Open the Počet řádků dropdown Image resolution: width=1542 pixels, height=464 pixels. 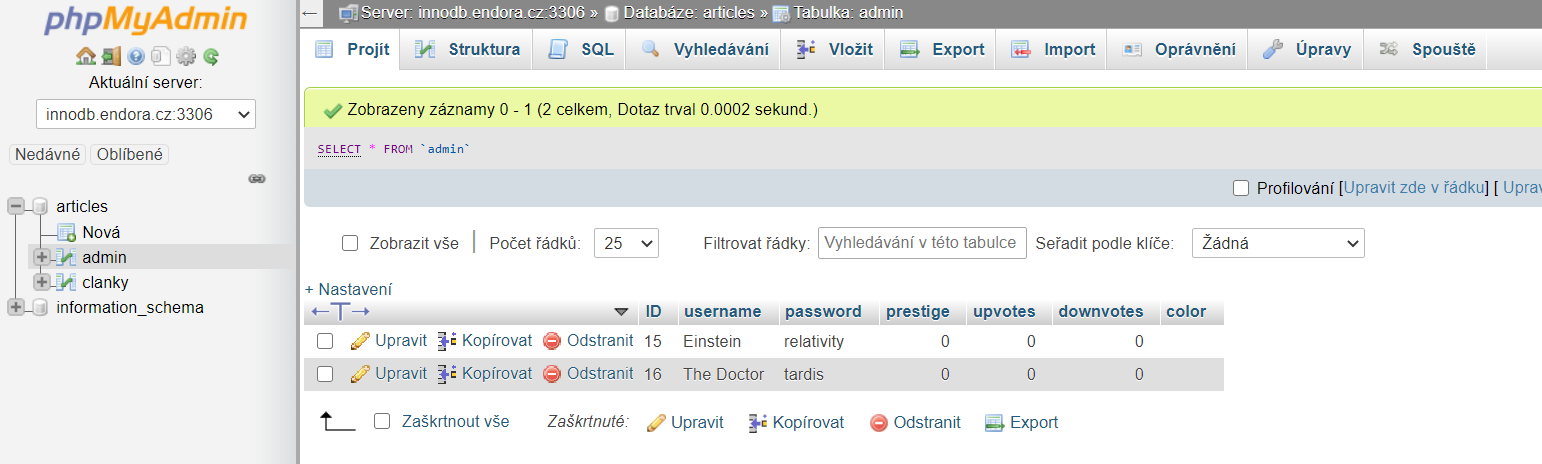pos(626,243)
